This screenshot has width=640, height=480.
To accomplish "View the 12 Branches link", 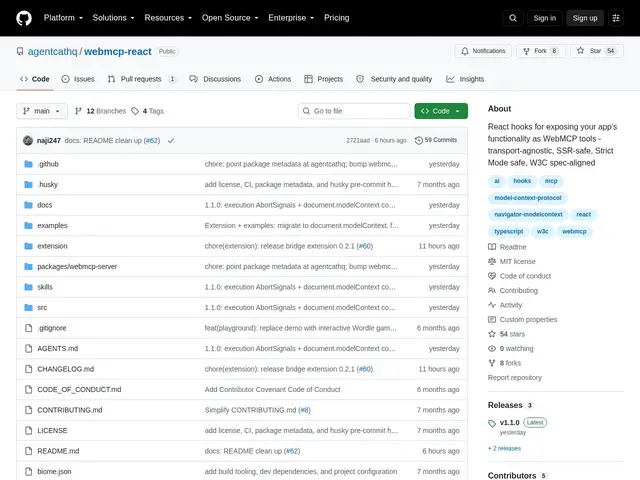I will tap(100, 111).
